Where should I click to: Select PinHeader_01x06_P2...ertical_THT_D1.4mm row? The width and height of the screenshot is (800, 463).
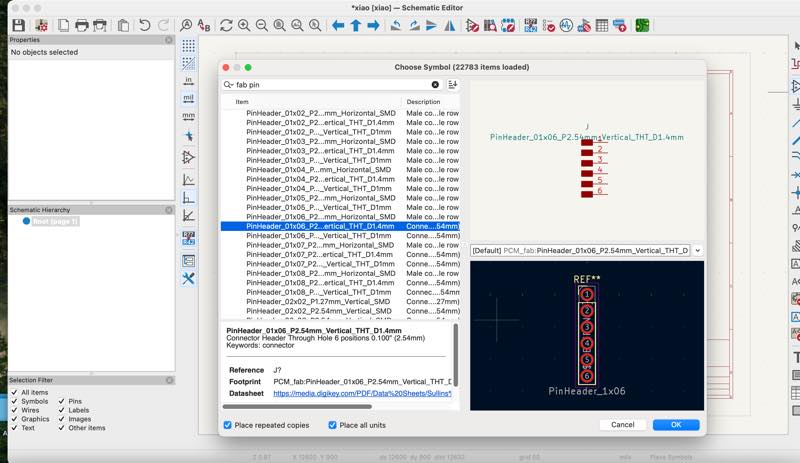(x=340, y=226)
